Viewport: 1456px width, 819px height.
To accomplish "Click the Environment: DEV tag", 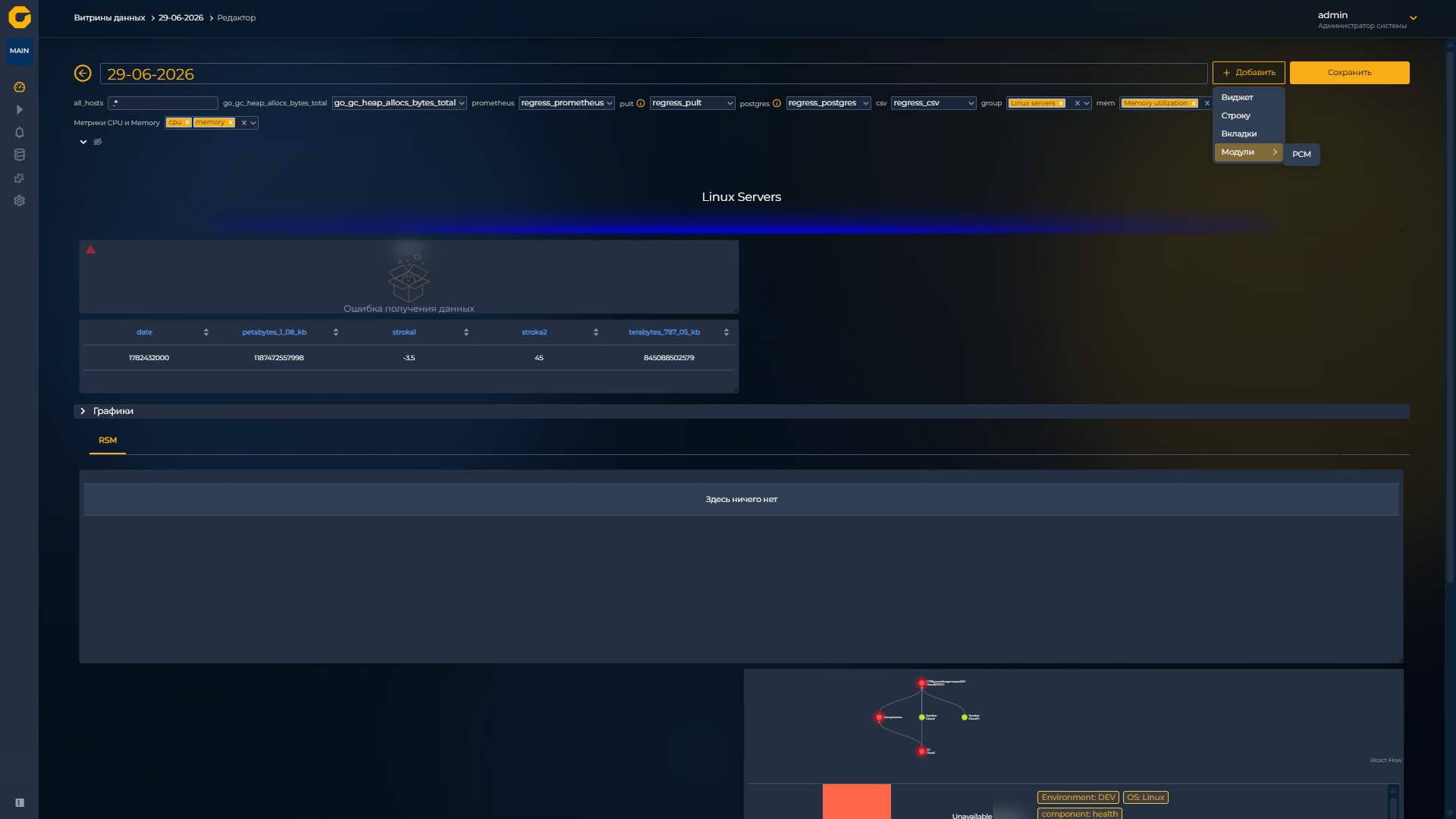I will point(1078,798).
